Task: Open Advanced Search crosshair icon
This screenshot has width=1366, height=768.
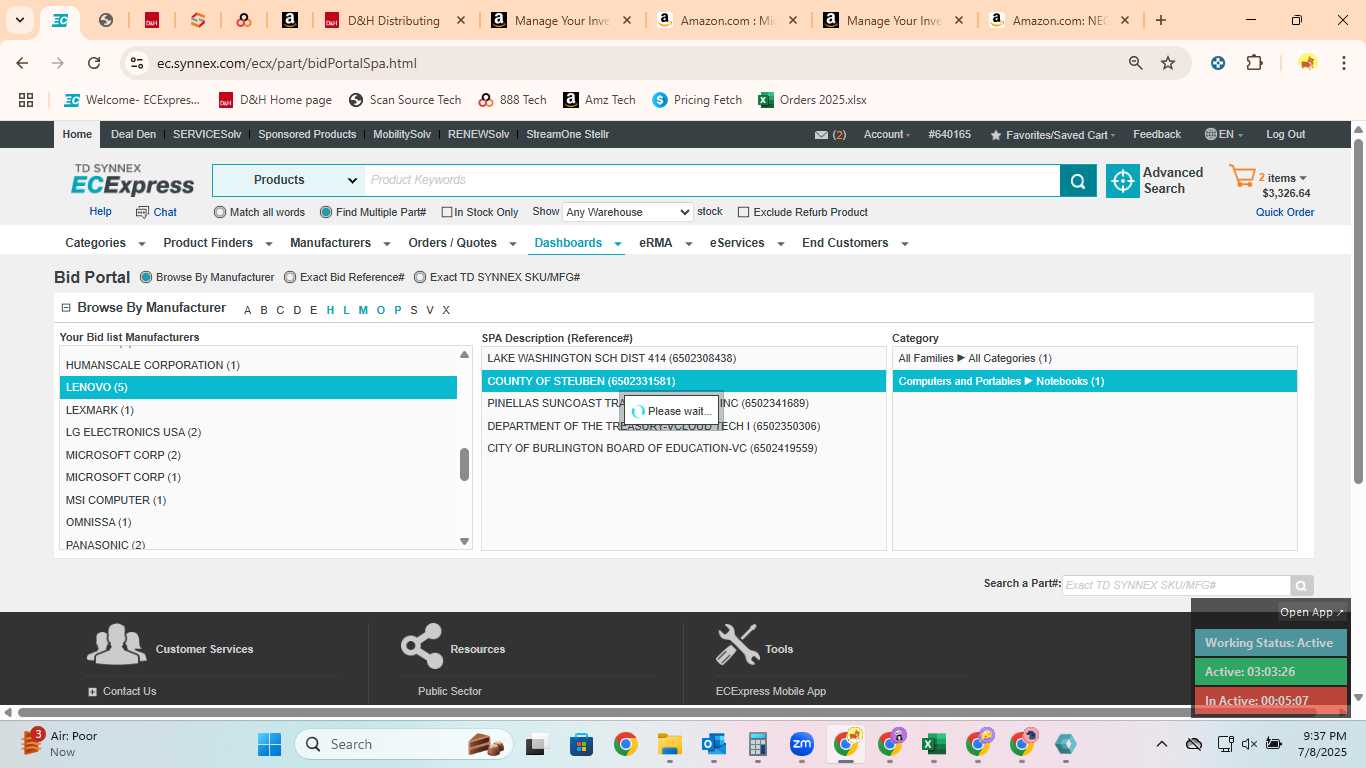Action: [1123, 181]
